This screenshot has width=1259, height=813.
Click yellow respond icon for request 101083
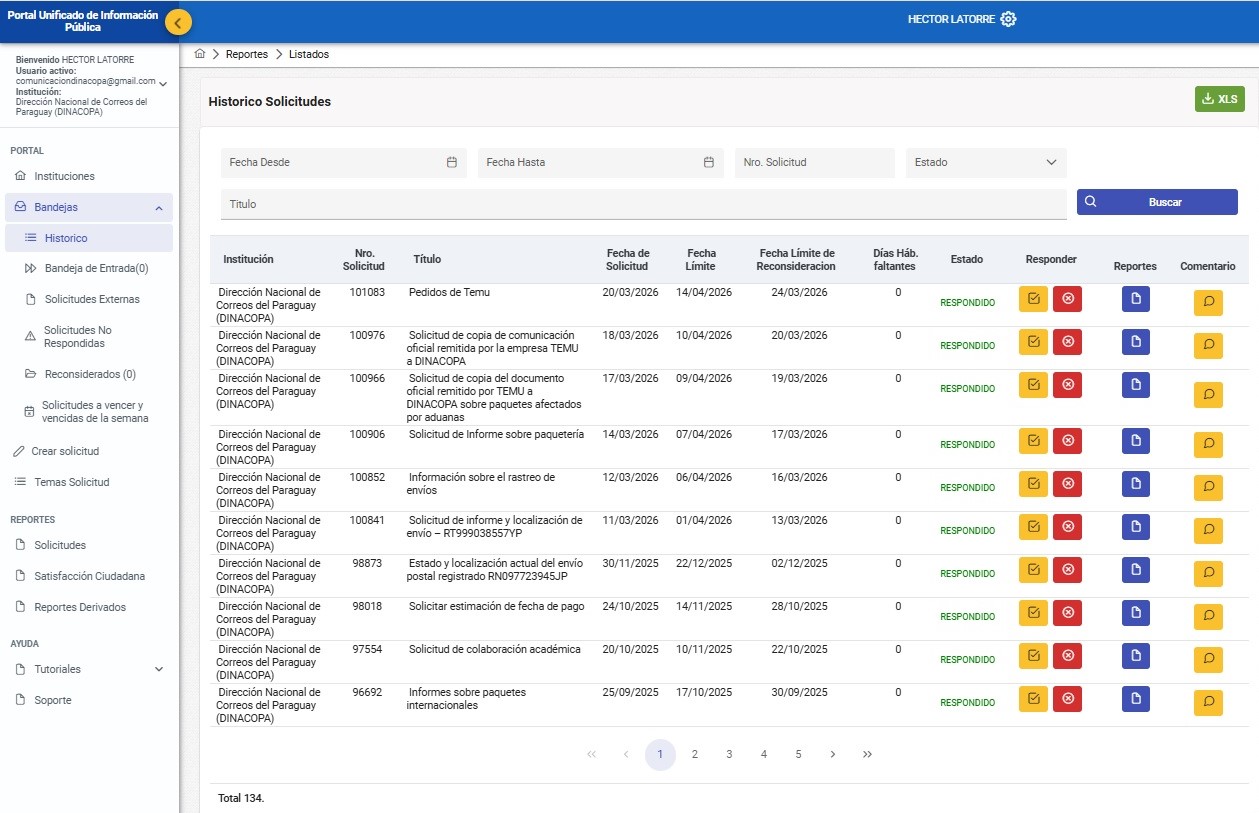click(x=1033, y=299)
